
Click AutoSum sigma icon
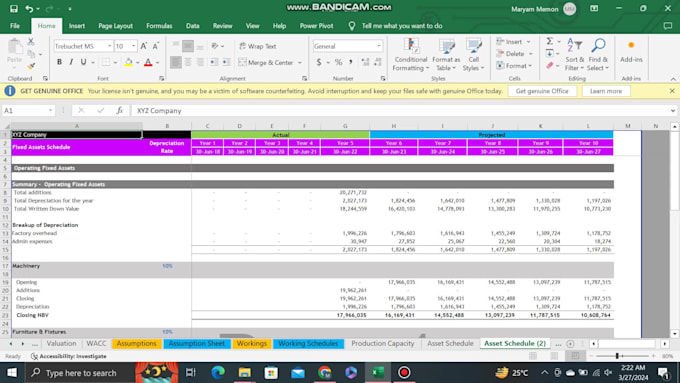[549, 41]
